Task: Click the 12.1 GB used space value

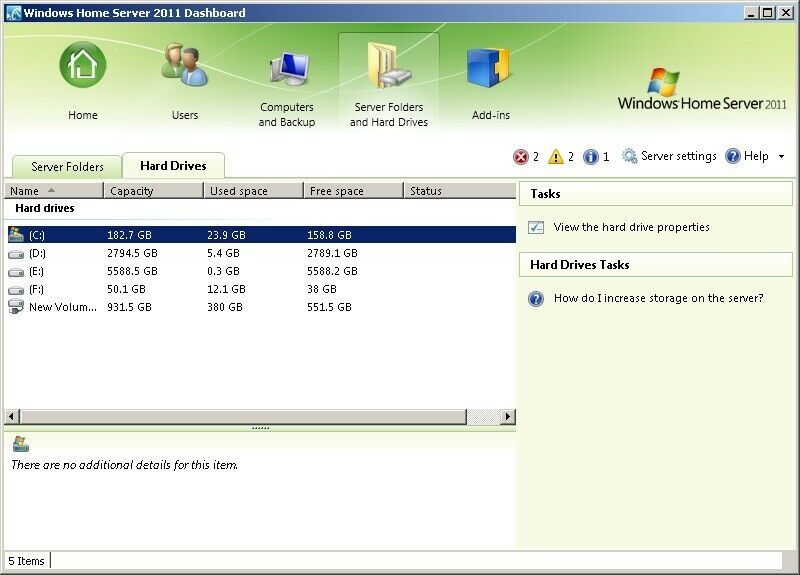Action: click(227, 289)
